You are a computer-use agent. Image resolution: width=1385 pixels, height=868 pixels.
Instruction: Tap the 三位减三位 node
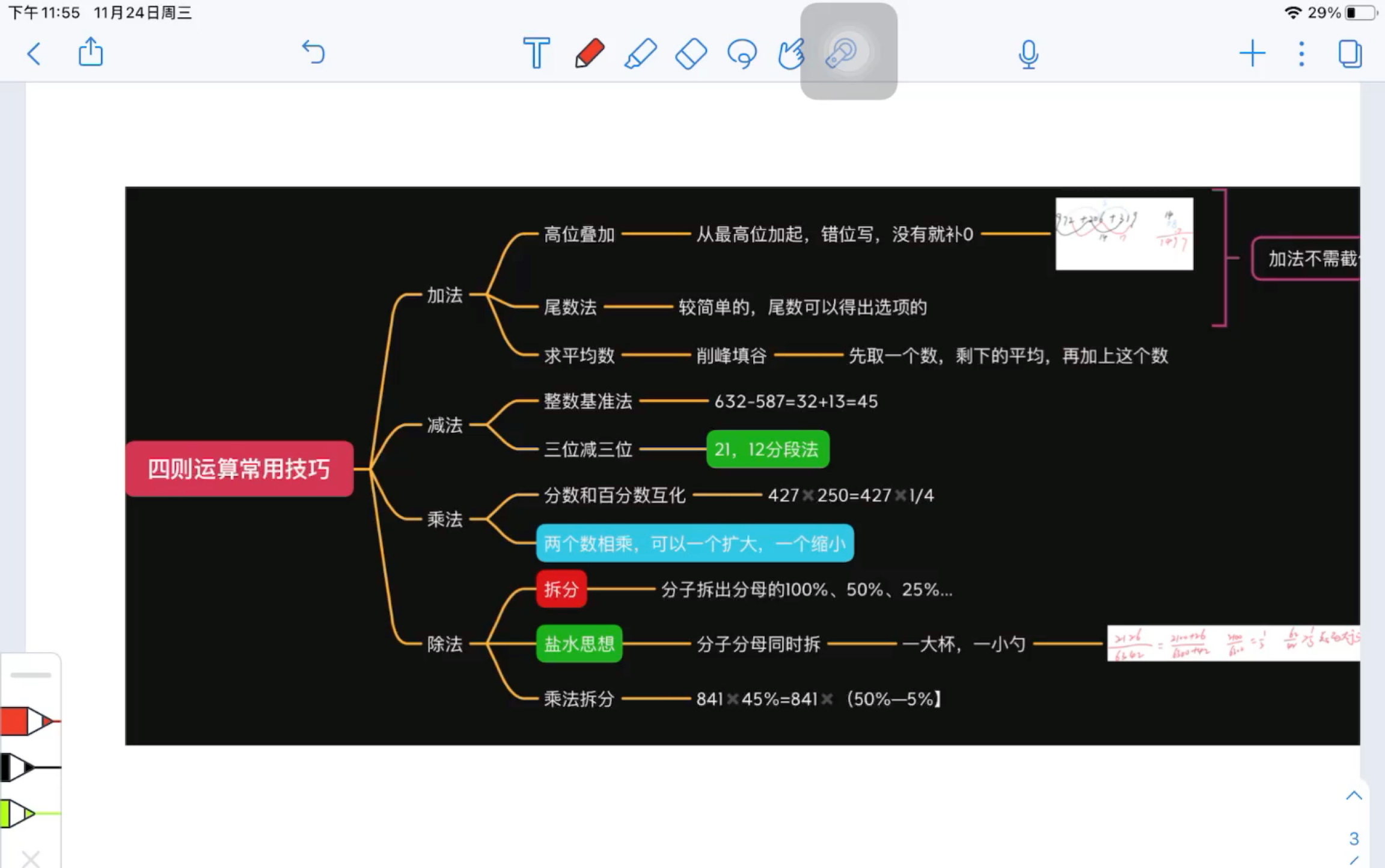(588, 449)
